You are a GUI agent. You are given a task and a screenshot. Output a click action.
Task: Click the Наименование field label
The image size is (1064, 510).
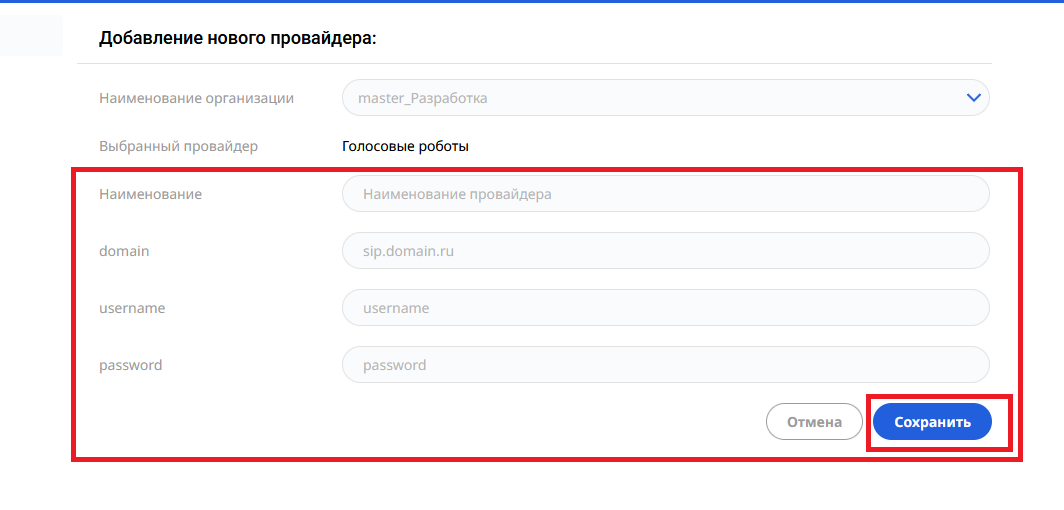pyautogui.click(x=150, y=194)
